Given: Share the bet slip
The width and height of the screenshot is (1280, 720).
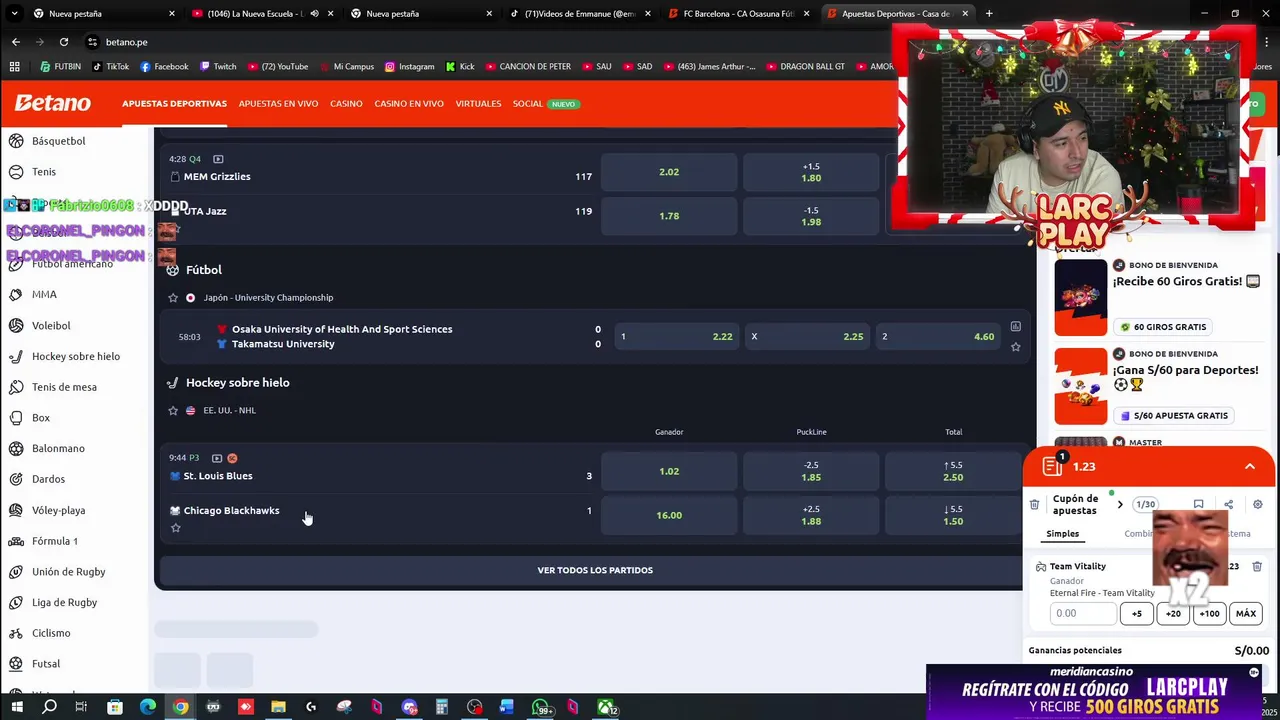Looking at the screenshot, I should [1228, 505].
